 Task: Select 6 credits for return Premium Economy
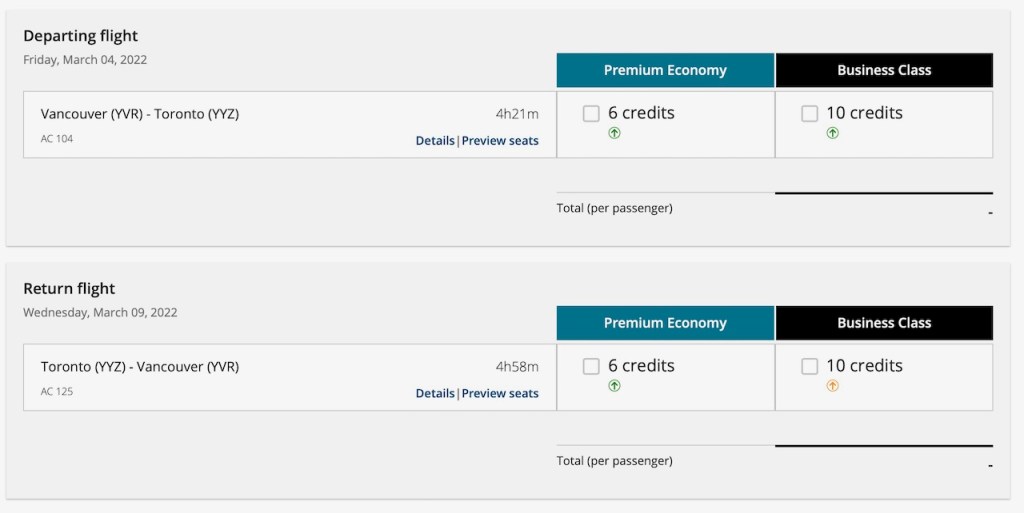pos(591,367)
